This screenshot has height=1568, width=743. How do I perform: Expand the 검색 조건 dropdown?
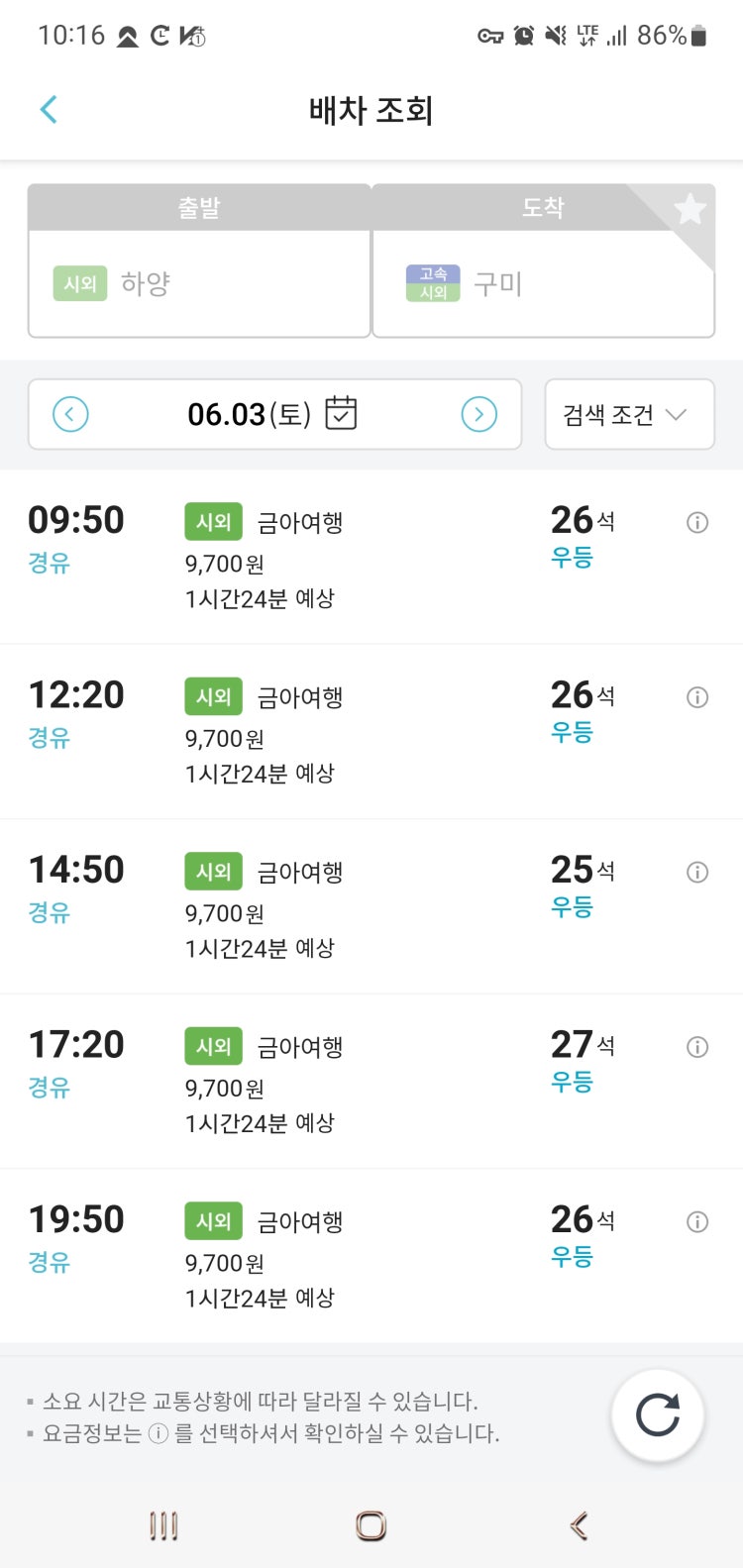[629, 414]
